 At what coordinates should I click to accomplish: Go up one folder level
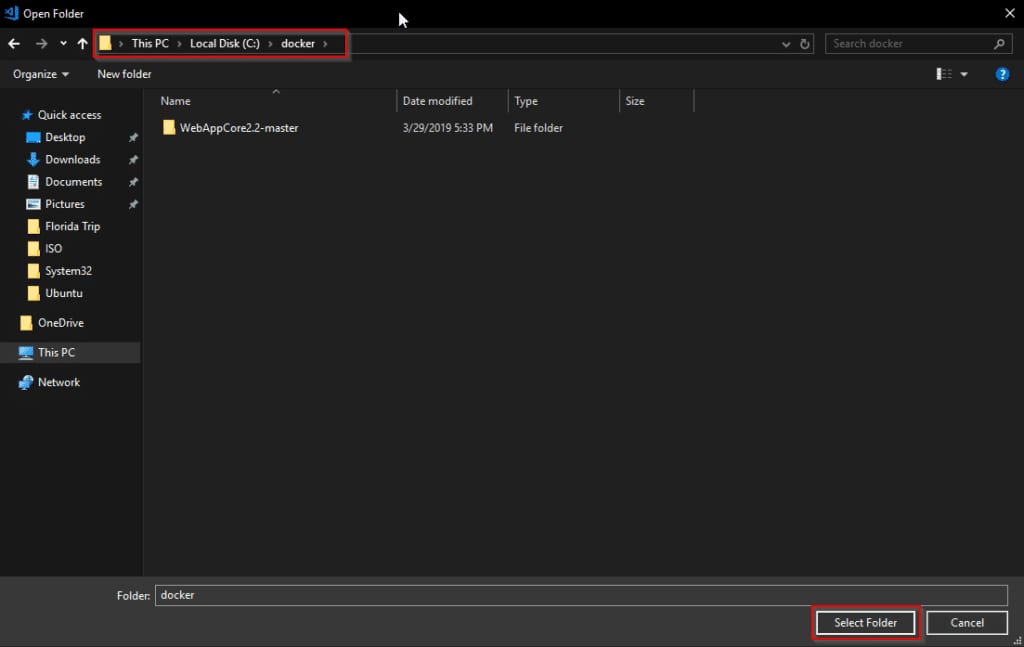[x=82, y=44]
